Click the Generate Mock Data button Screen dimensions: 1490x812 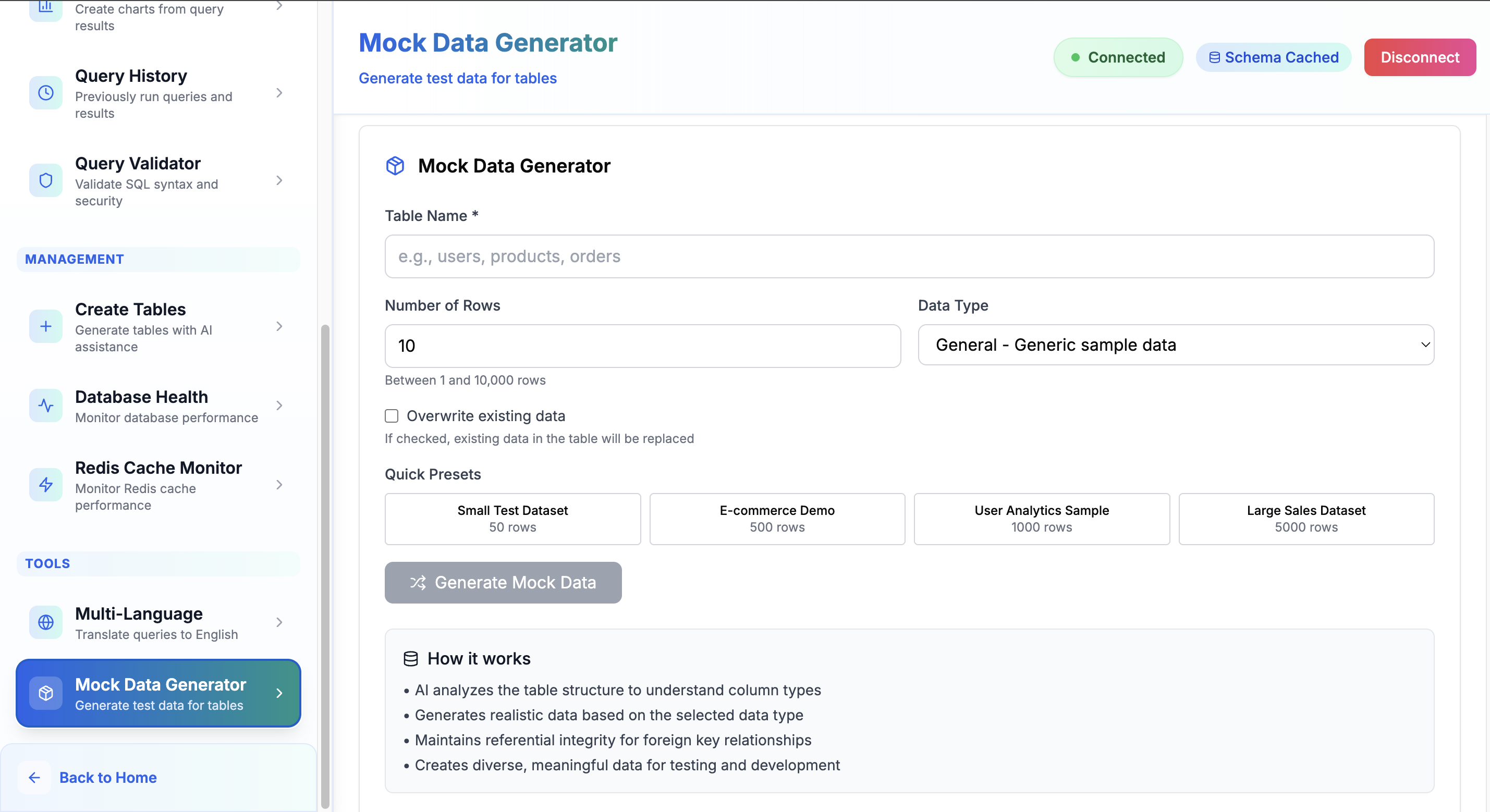(x=503, y=582)
